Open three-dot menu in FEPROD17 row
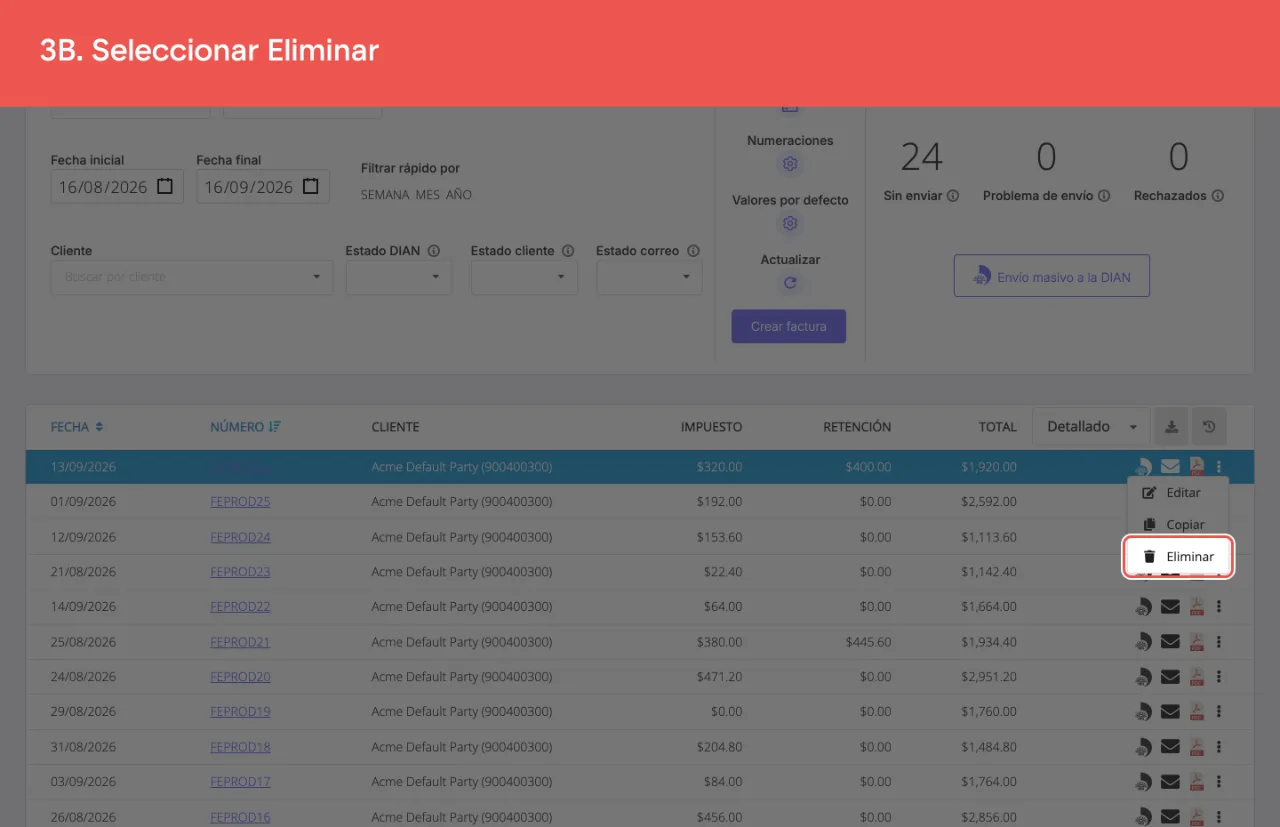The width and height of the screenshot is (1280, 827). coord(1219,782)
